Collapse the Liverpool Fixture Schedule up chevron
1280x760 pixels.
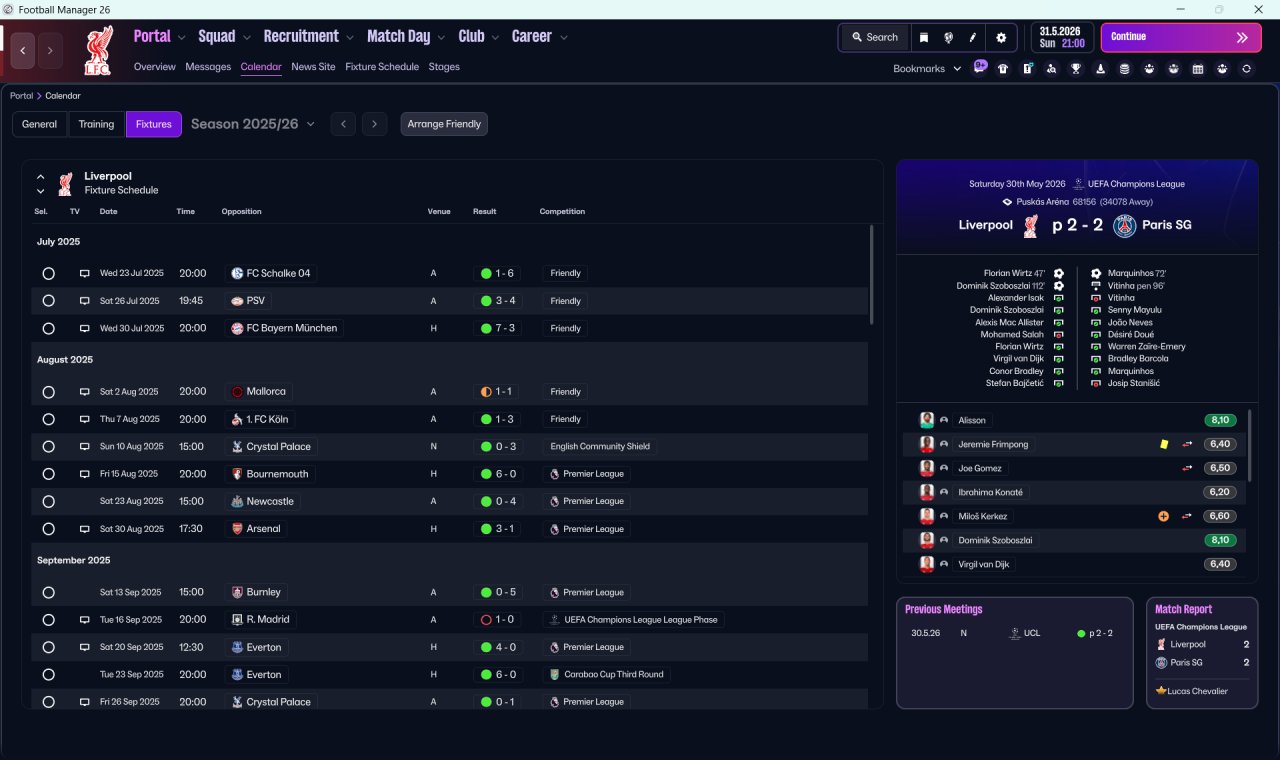point(41,176)
